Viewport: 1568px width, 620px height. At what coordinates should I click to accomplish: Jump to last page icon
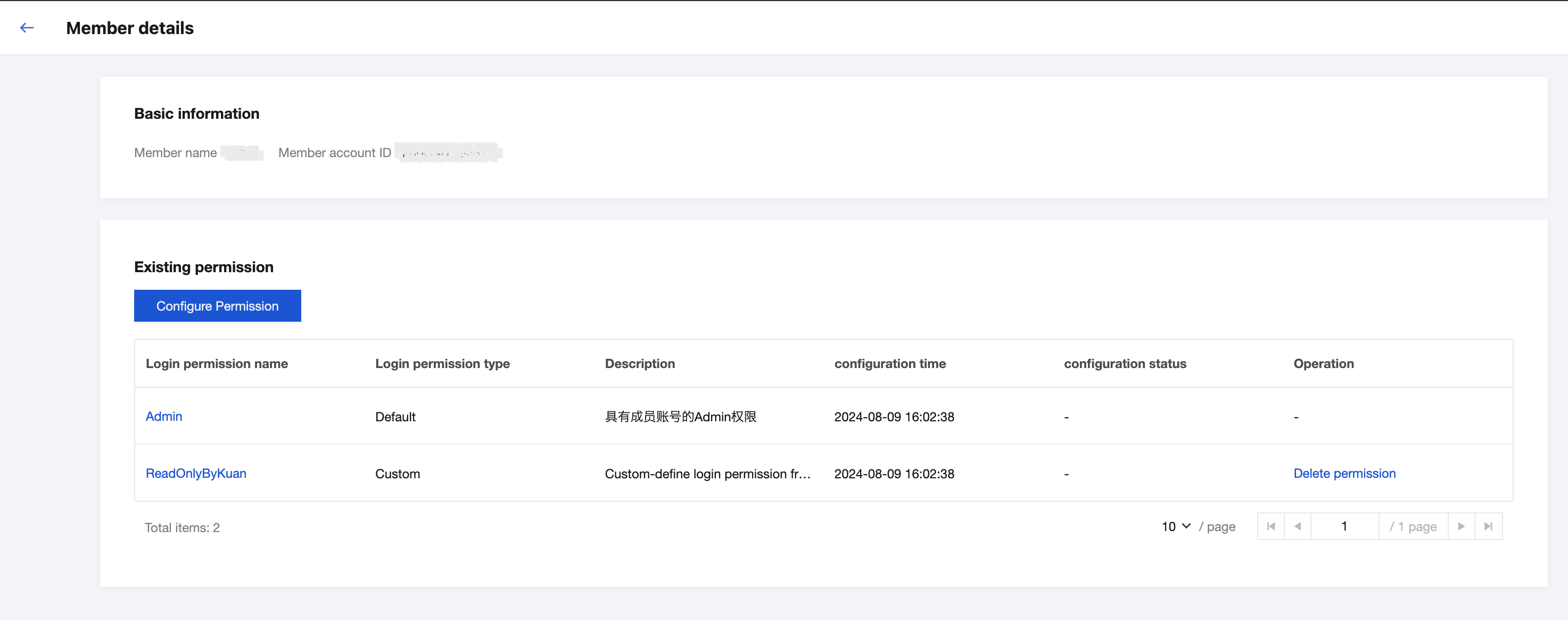tap(1488, 526)
